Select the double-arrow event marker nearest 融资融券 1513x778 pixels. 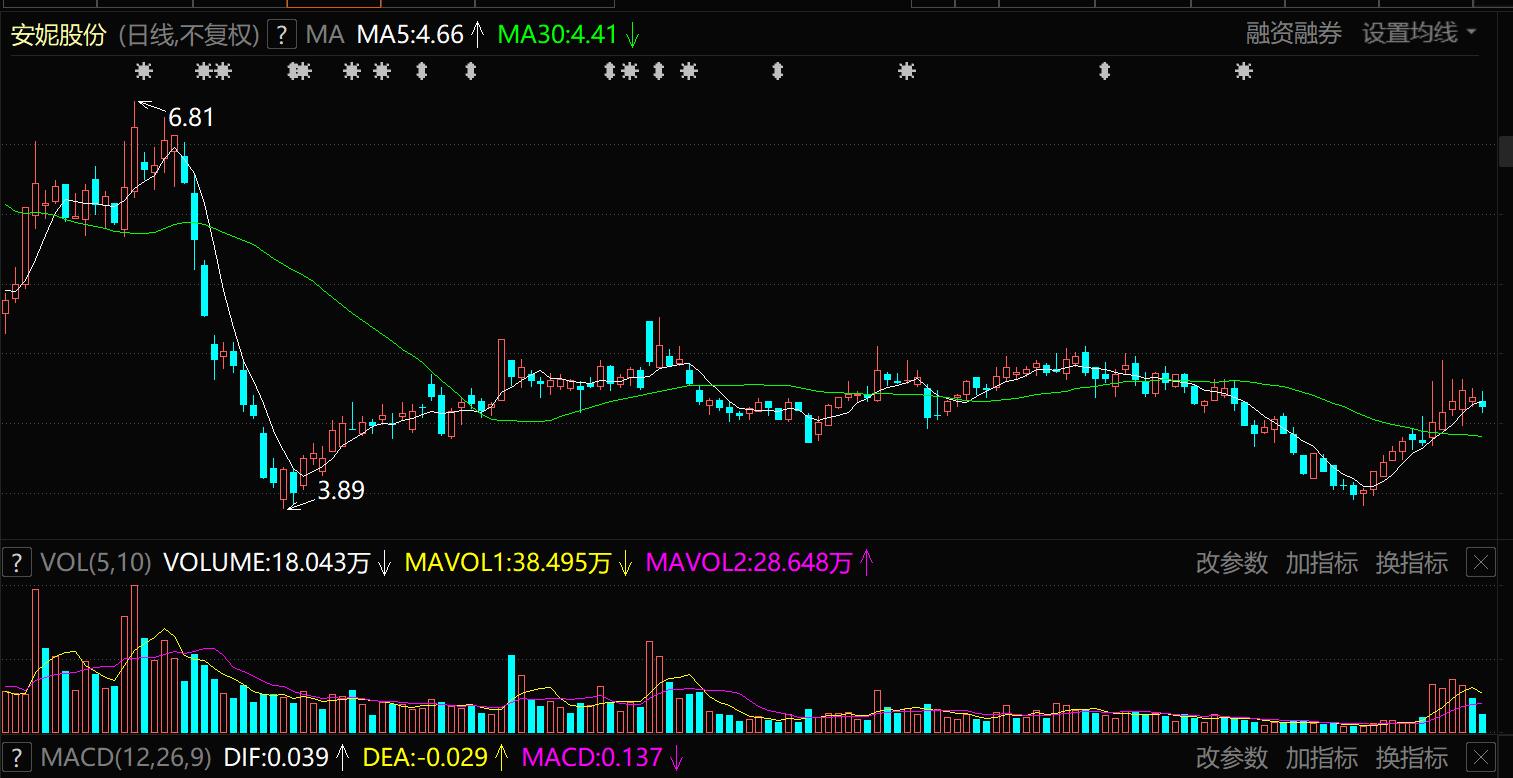(x=1105, y=71)
